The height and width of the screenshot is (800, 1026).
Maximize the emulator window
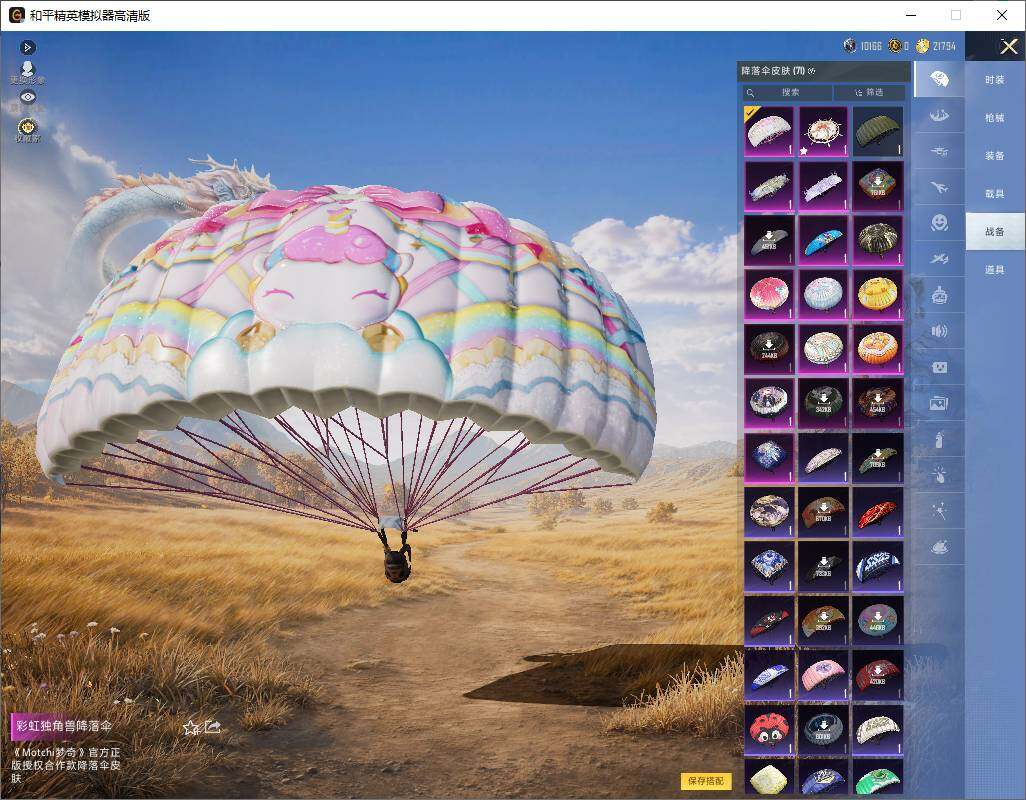[956, 15]
